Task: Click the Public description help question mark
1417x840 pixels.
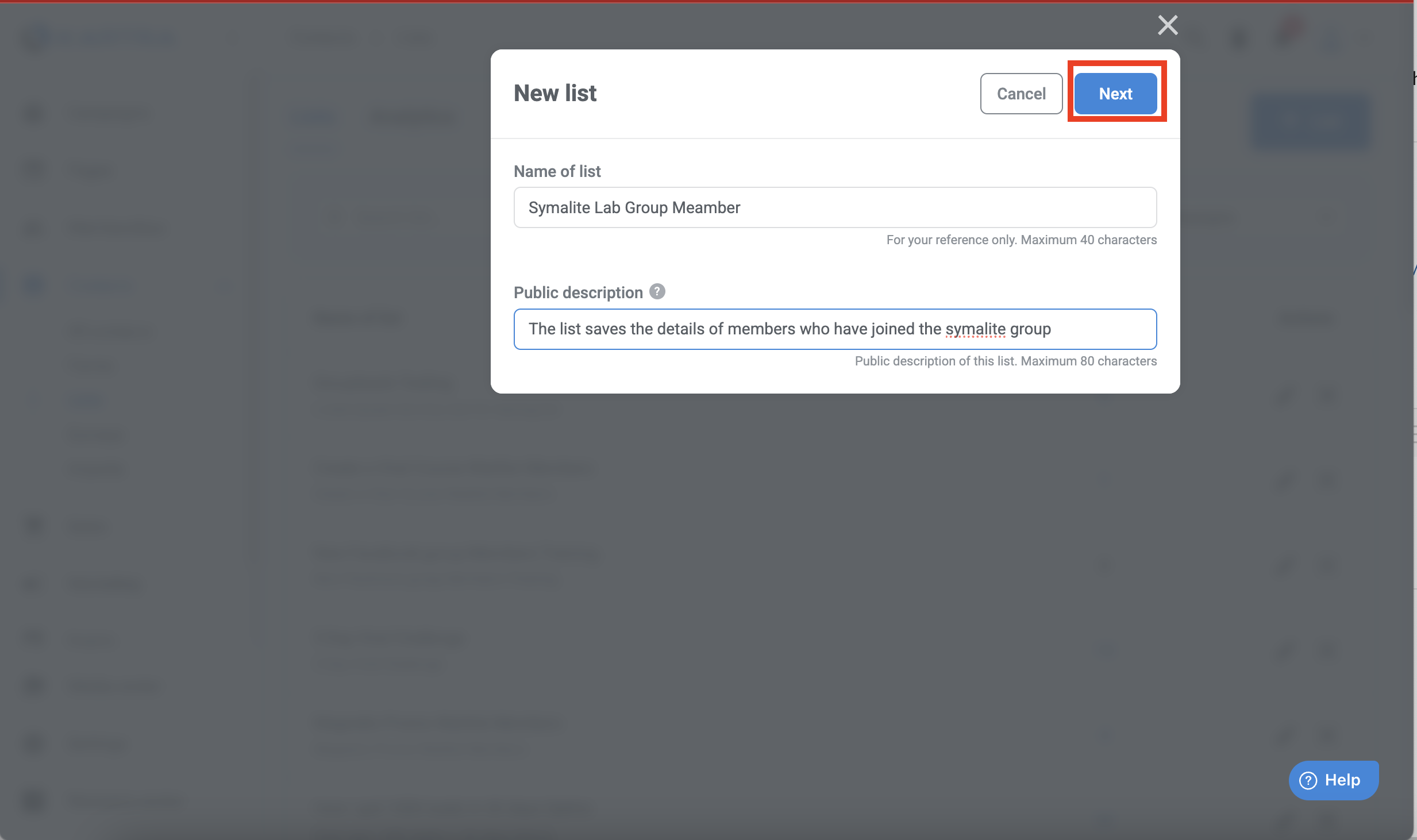Action: [657, 292]
